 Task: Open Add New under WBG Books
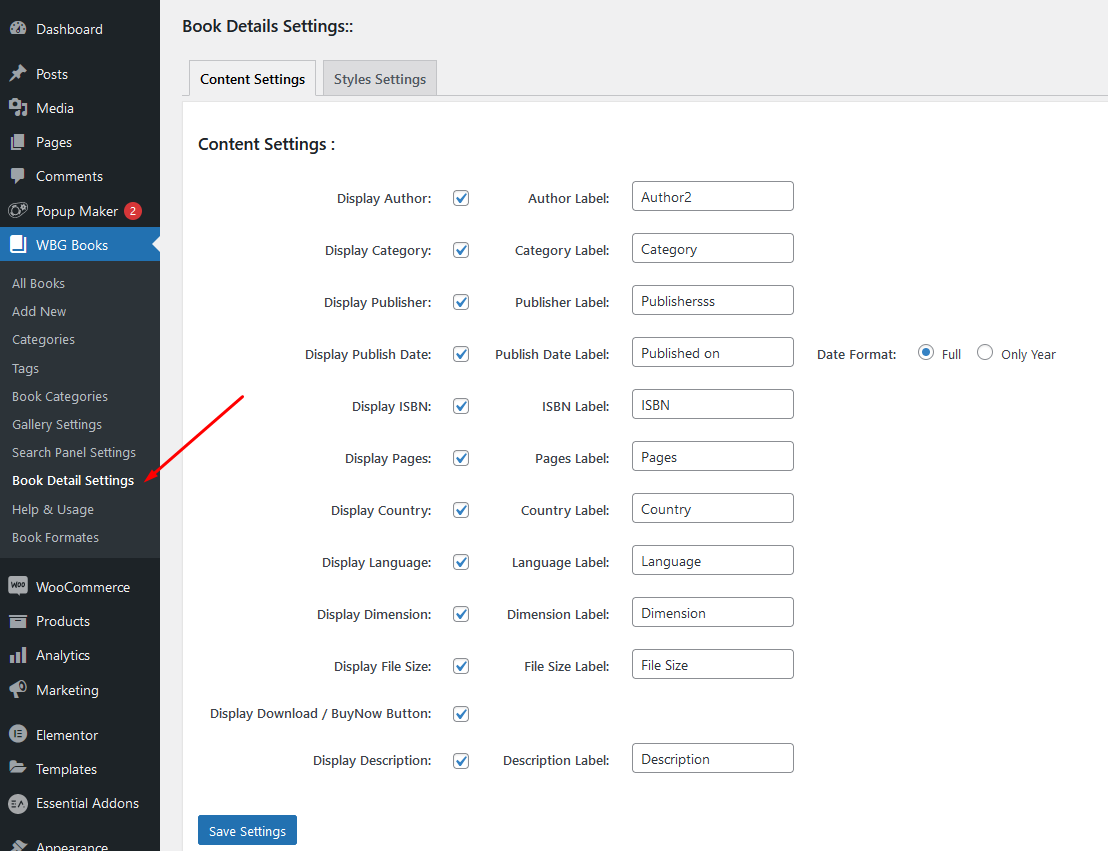pyautogui.click(x=39, y=312)
